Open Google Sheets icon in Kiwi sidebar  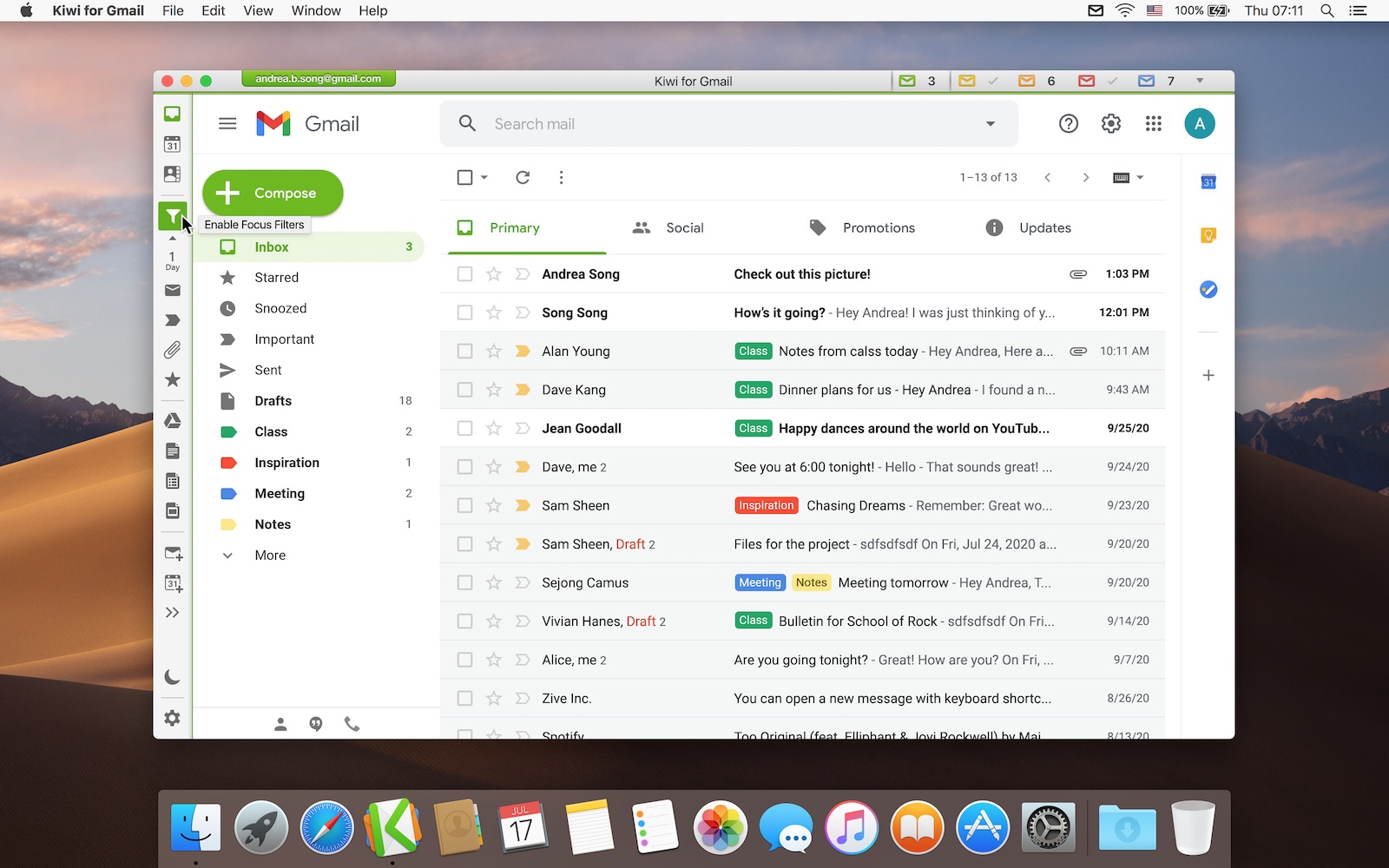pos(173,481)
